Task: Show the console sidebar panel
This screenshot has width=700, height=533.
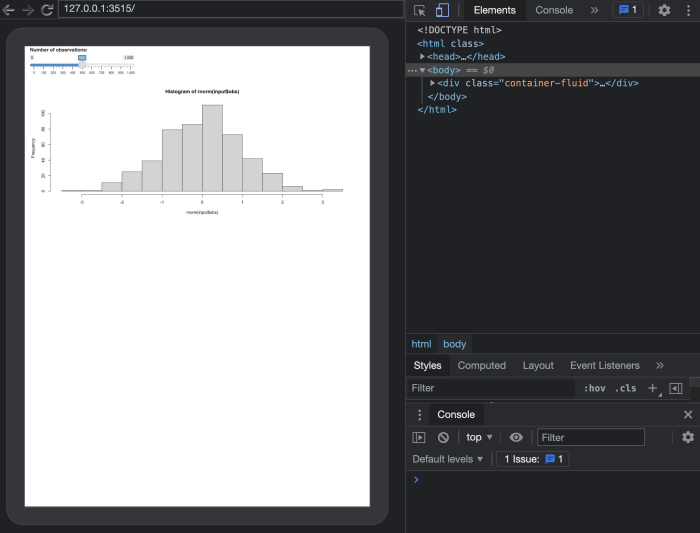Action: coord(420,437)
